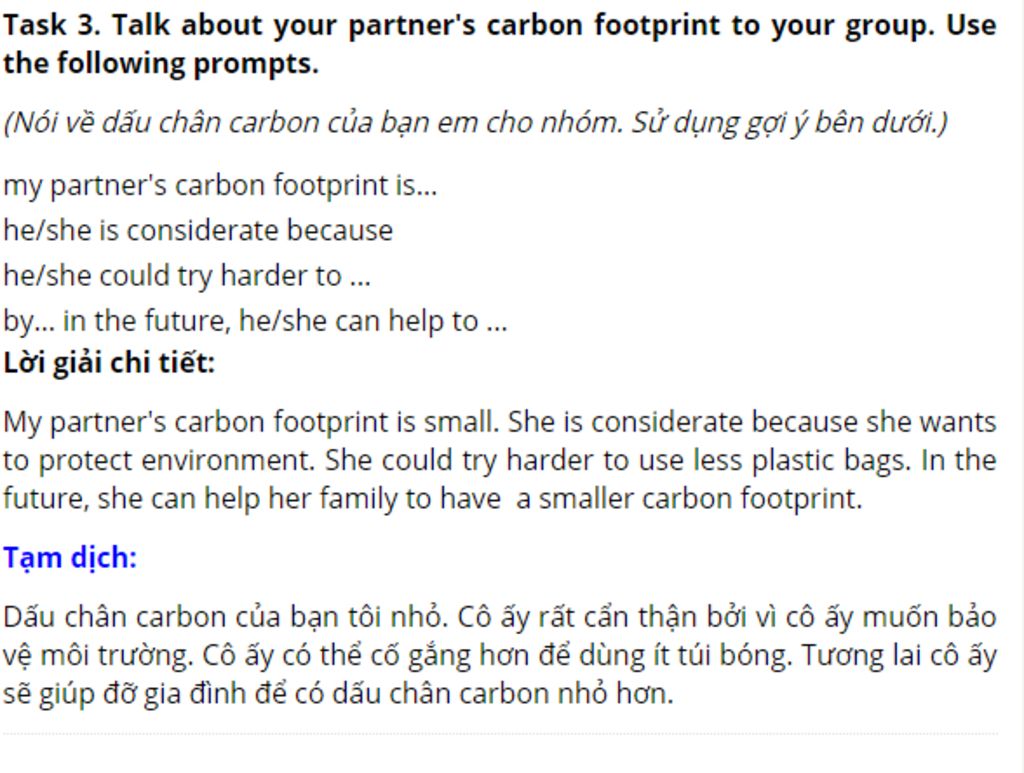Click the prompt 'my partner's carbon footprint is...'

(x=220, y=185)
